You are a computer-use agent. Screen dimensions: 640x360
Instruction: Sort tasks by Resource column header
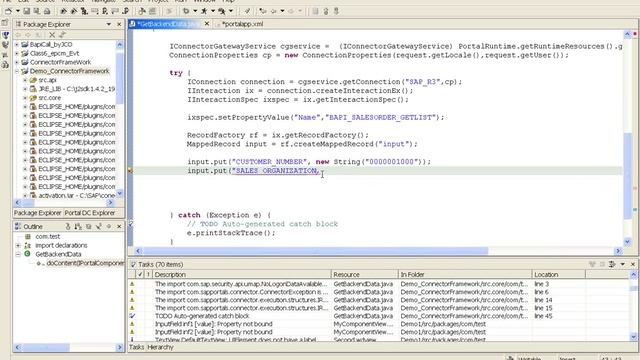click(364, 275)
